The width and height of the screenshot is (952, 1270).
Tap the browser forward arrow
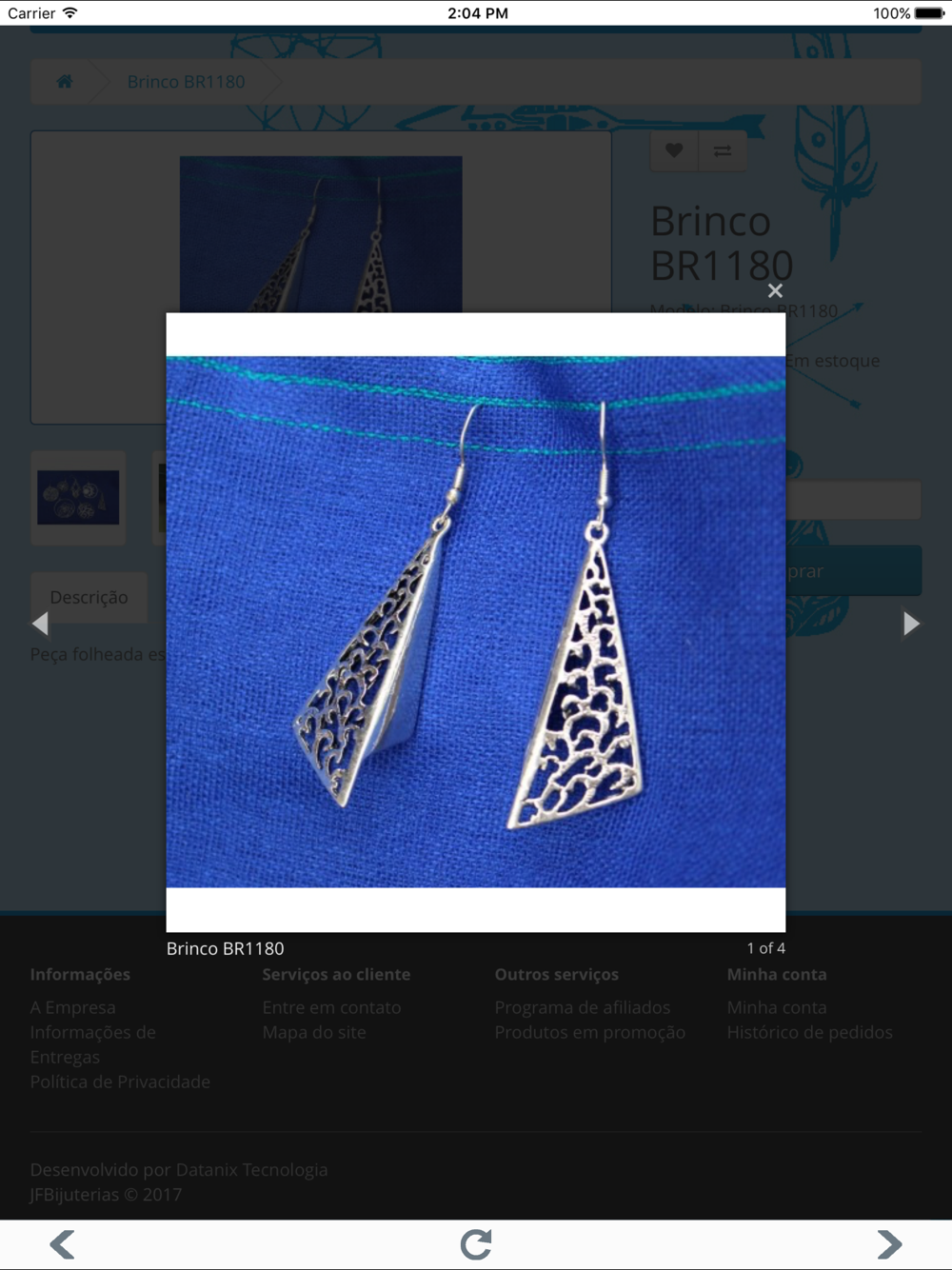click(889, 1244)
